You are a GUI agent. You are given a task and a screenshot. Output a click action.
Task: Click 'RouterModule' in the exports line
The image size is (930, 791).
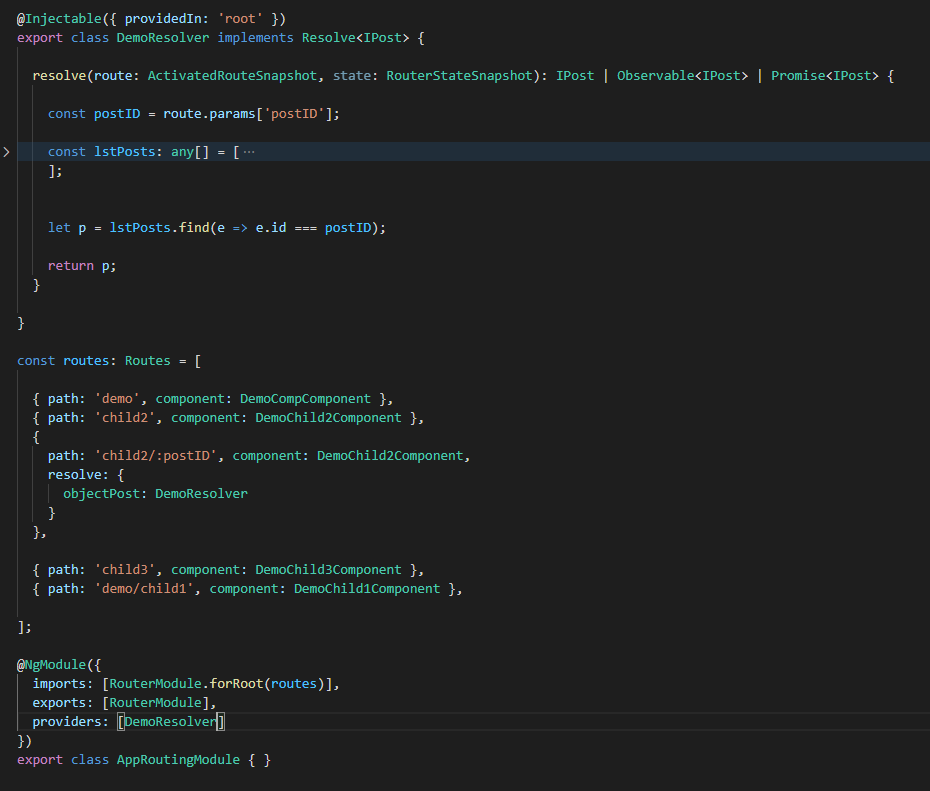tap(155, 702)
